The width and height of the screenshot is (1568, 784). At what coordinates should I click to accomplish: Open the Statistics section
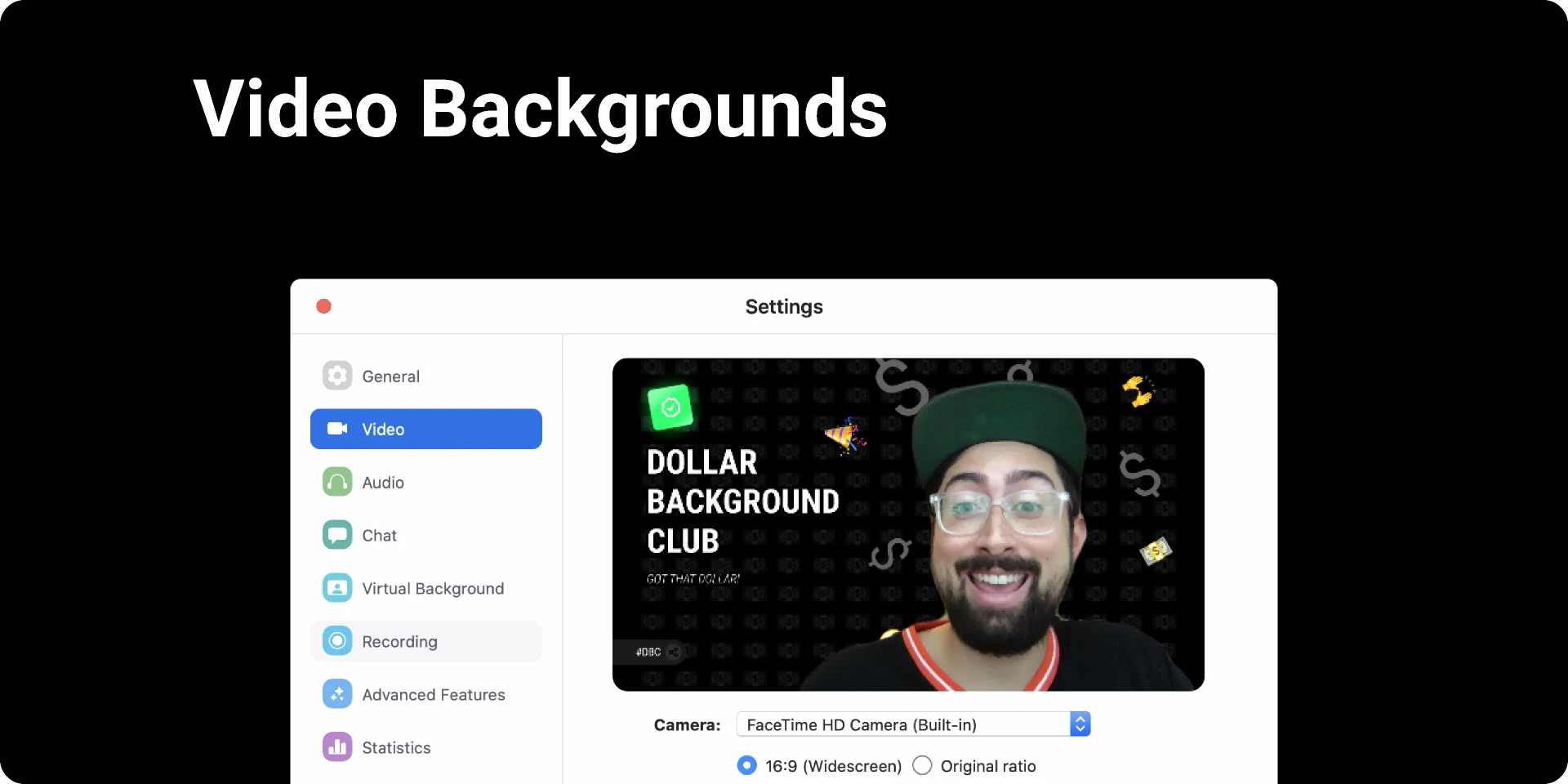point(426,747)
